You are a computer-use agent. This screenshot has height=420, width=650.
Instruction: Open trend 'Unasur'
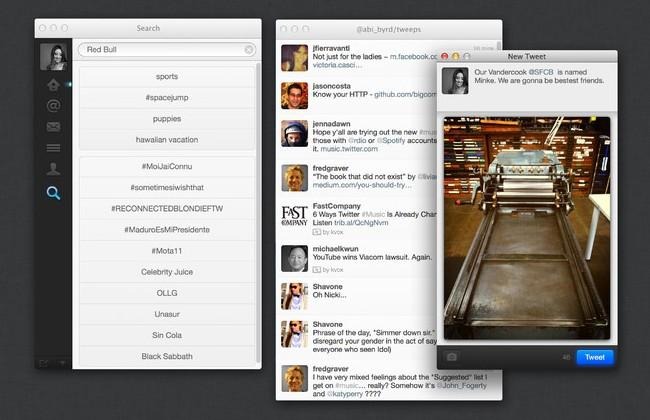pyautogui.click(x=167, y=314)
